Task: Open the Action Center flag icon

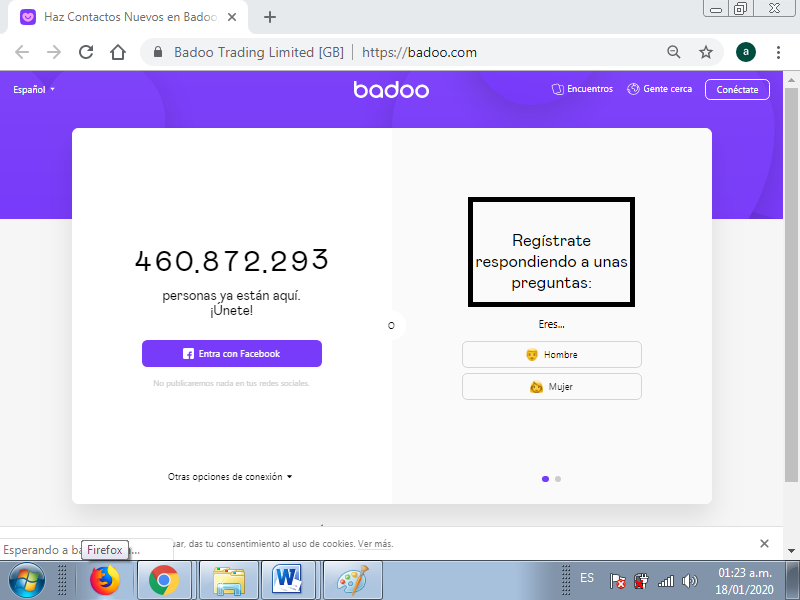Action: (617, 581)
